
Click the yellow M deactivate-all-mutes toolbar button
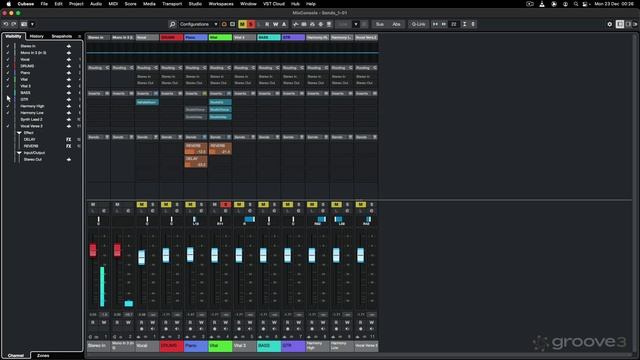[242, 24]
